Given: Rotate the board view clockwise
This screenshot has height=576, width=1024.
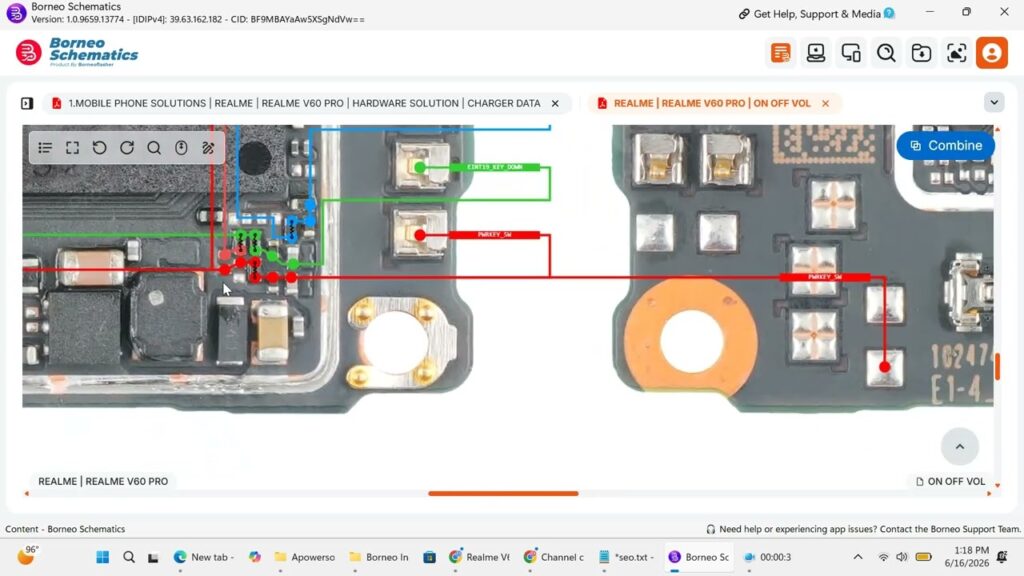Looking at the screenshot, I should (127, 148).
